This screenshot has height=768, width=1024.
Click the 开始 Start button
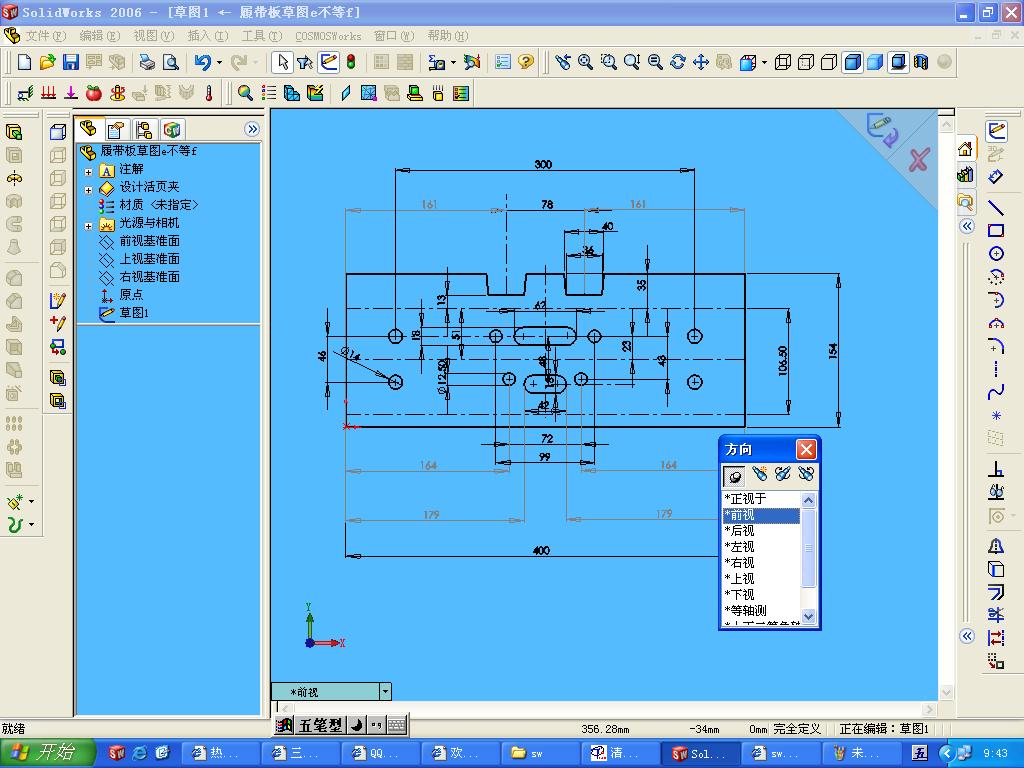click(46, 753)
